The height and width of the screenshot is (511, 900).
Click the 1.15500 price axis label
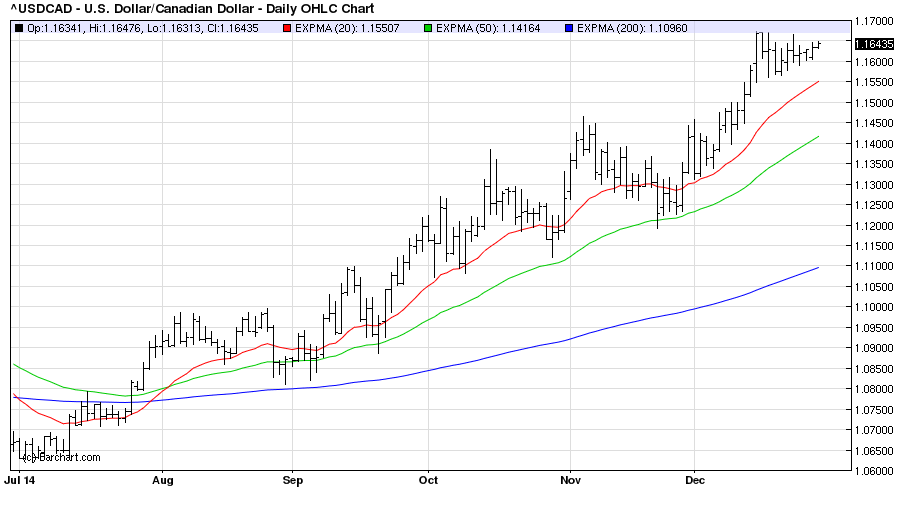tap(874, 82)
